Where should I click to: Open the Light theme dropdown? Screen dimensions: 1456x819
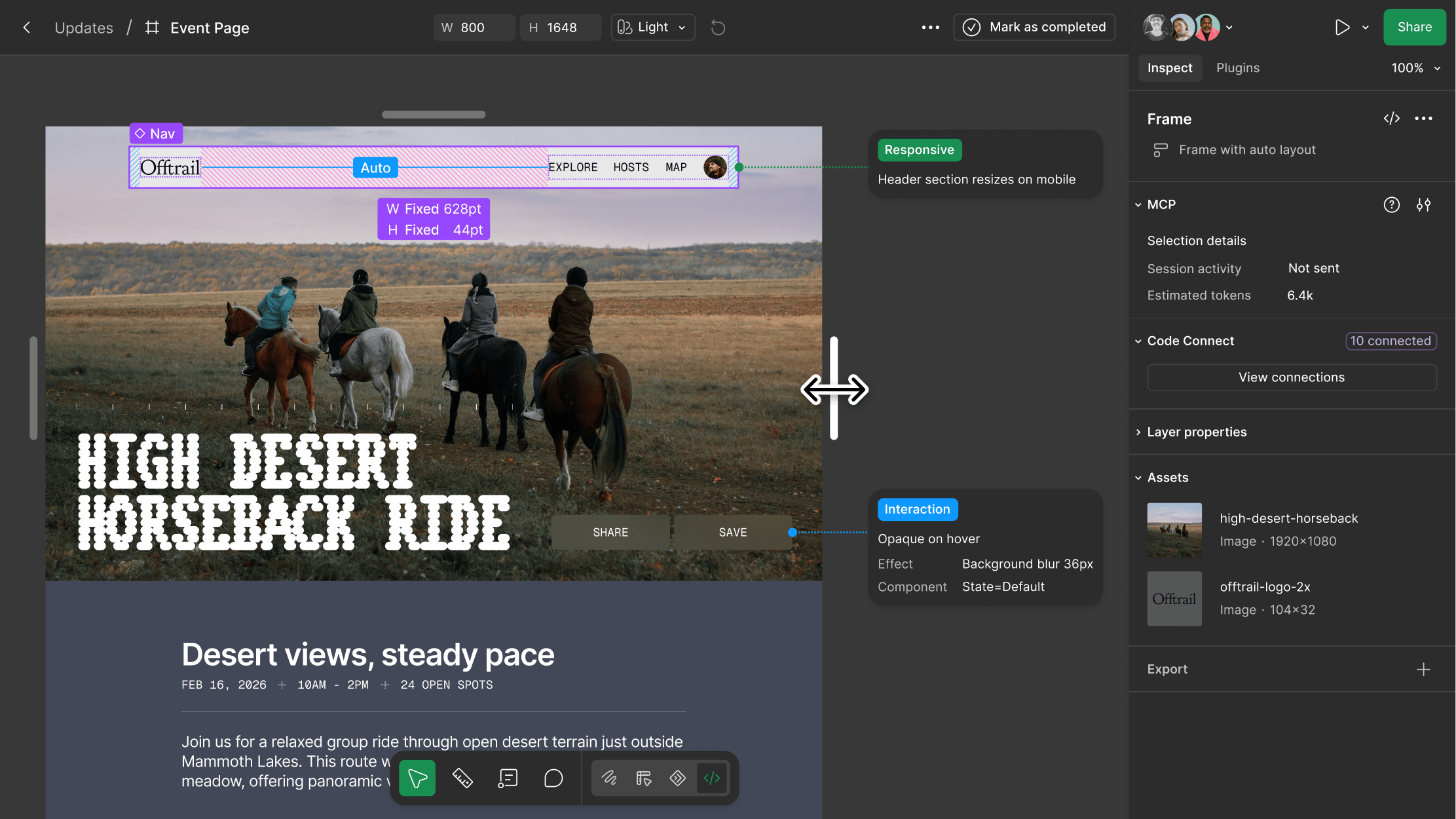(x=653, y=28)
